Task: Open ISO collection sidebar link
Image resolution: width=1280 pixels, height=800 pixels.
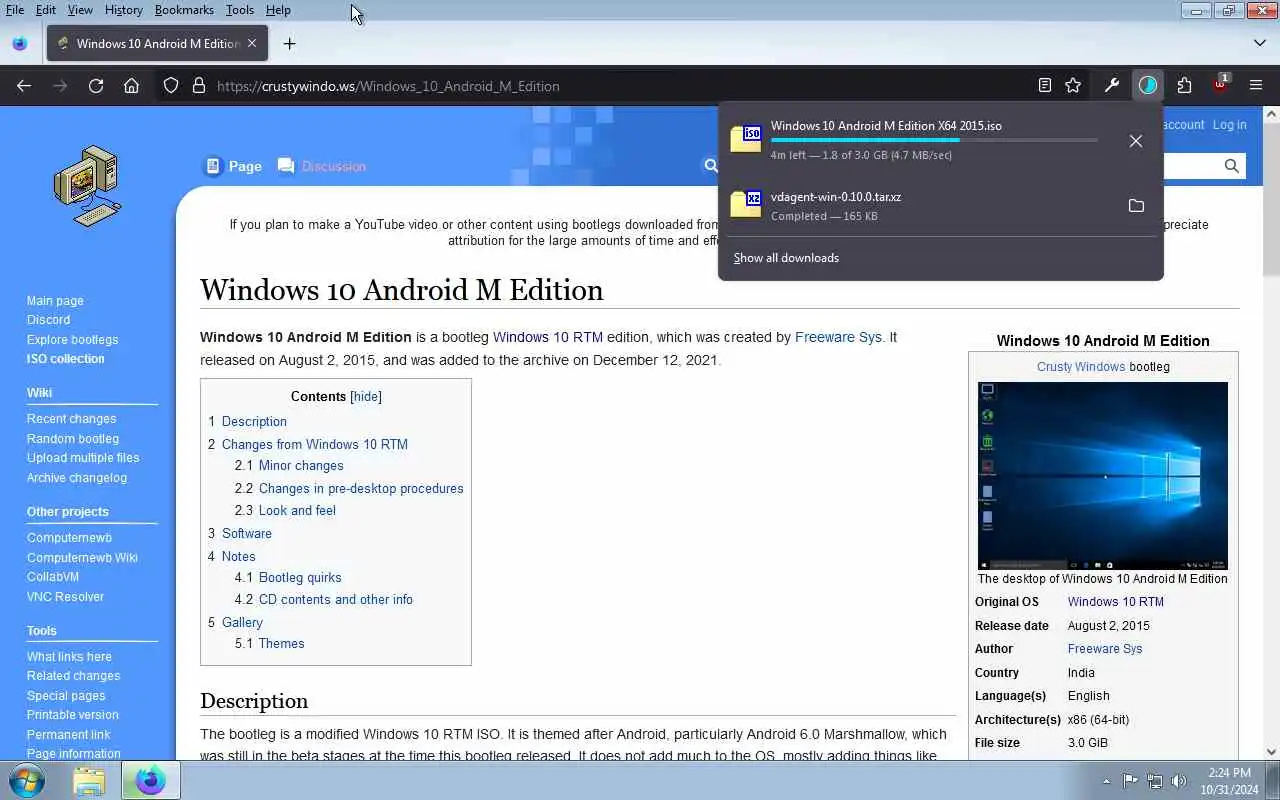Action: tap(65, 359)
